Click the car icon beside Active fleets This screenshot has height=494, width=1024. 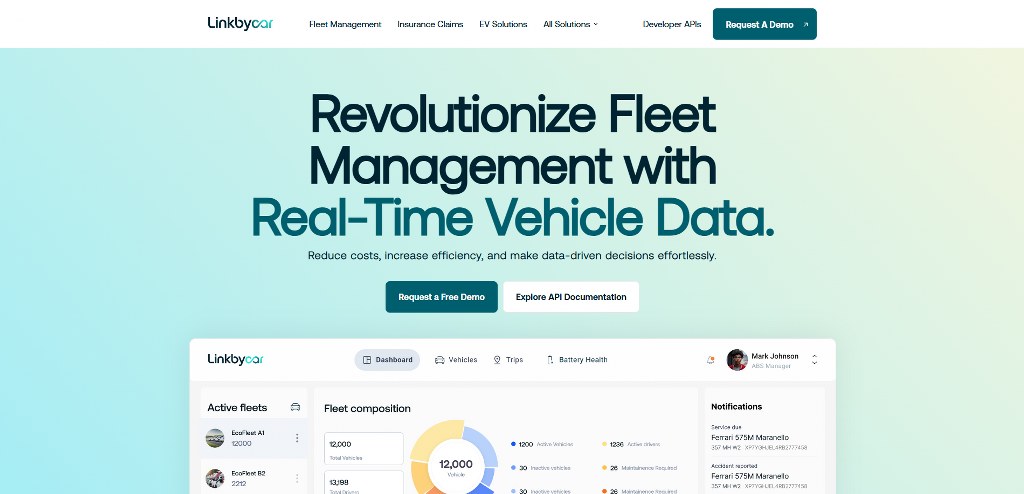coord(295,406)
